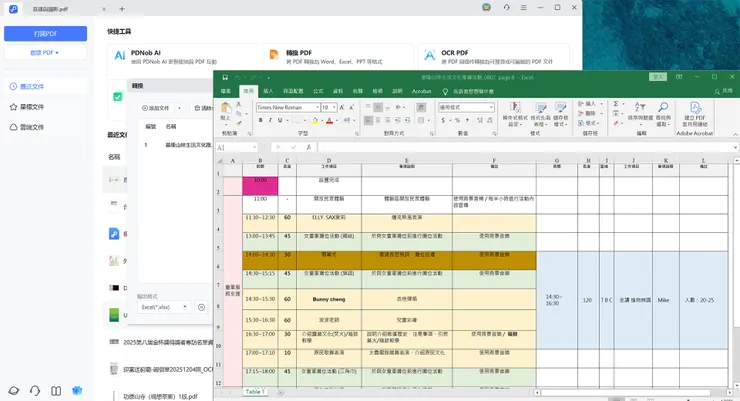The image size is (740, 401).
Task: Switch to the Page Layout tab in Excel
Action: [293, 91]
